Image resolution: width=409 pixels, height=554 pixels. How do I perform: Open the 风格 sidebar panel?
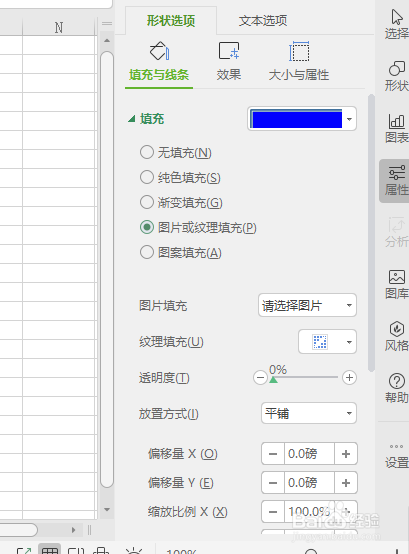397,336
